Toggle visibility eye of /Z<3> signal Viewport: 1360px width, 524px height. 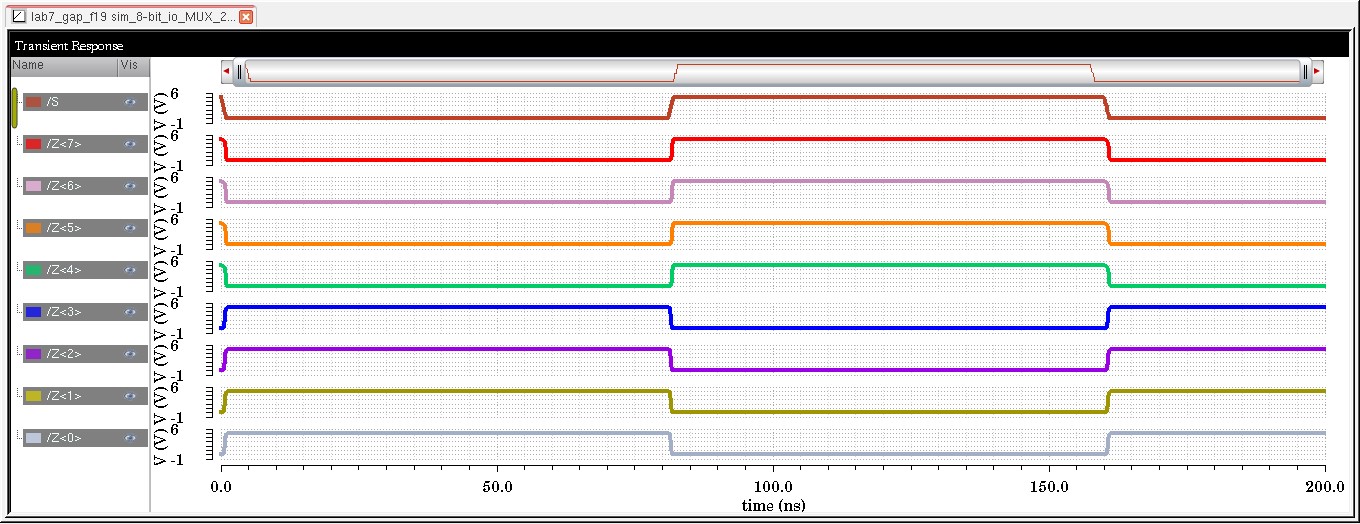130,312
